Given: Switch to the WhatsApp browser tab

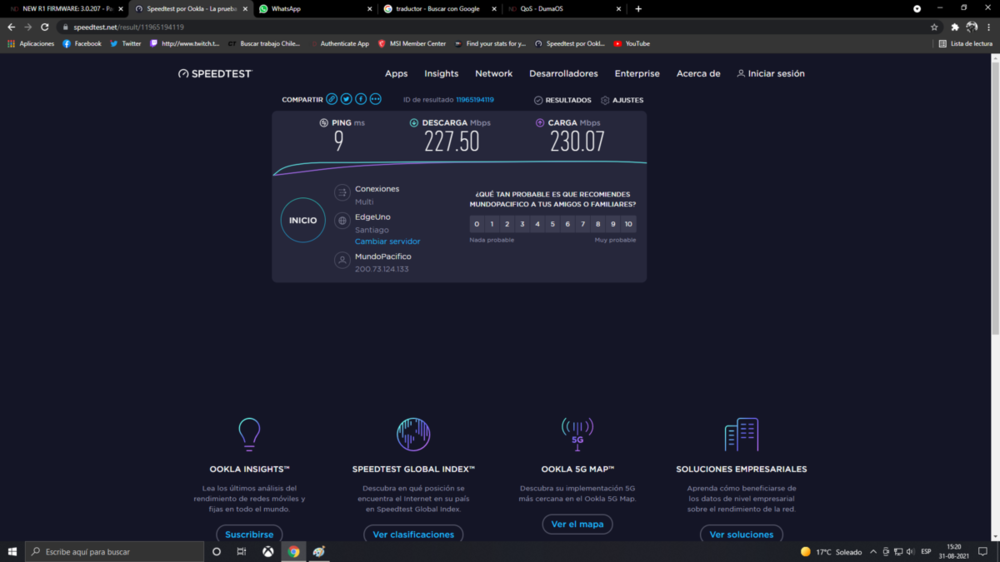Looking at the screenshot, I should 315,9.
